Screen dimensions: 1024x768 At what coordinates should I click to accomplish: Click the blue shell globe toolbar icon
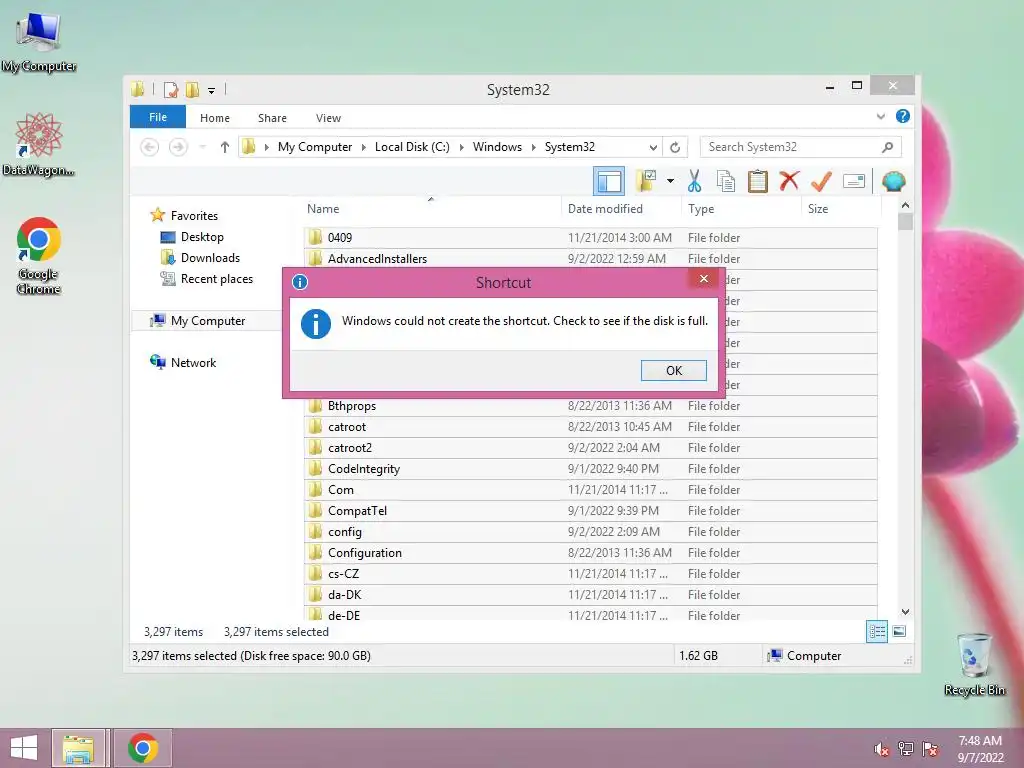(x=893, y=181)
